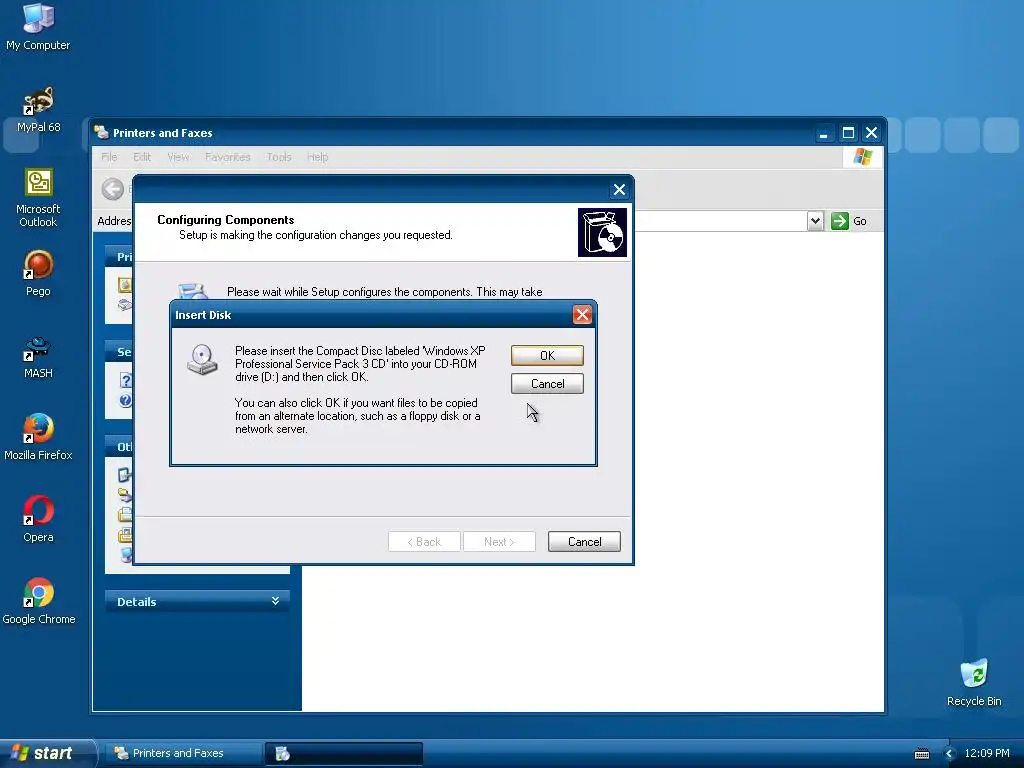Image resolution: width=1024 pixels, height=768 pixels.
Task: Click the Insert Disk title bar text
Action: (x=203, y=315)
